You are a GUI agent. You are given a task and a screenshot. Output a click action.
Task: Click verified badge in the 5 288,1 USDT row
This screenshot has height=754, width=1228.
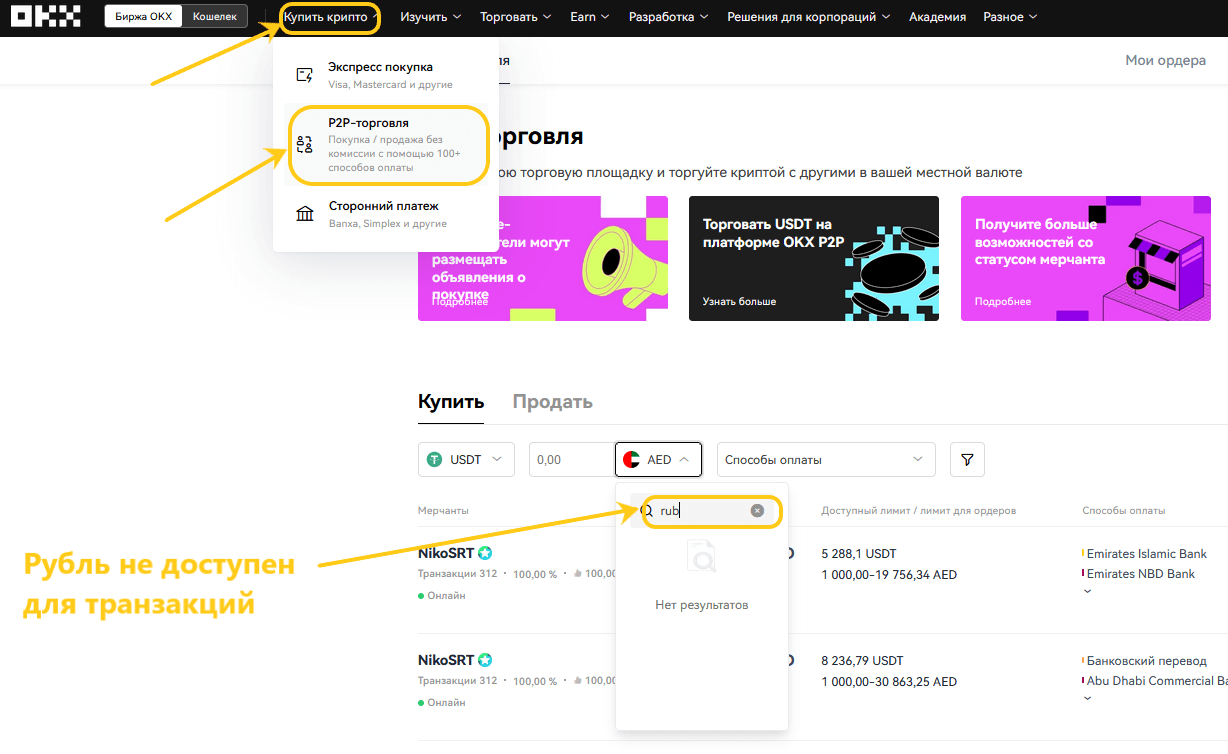click(x=485, y=553)
